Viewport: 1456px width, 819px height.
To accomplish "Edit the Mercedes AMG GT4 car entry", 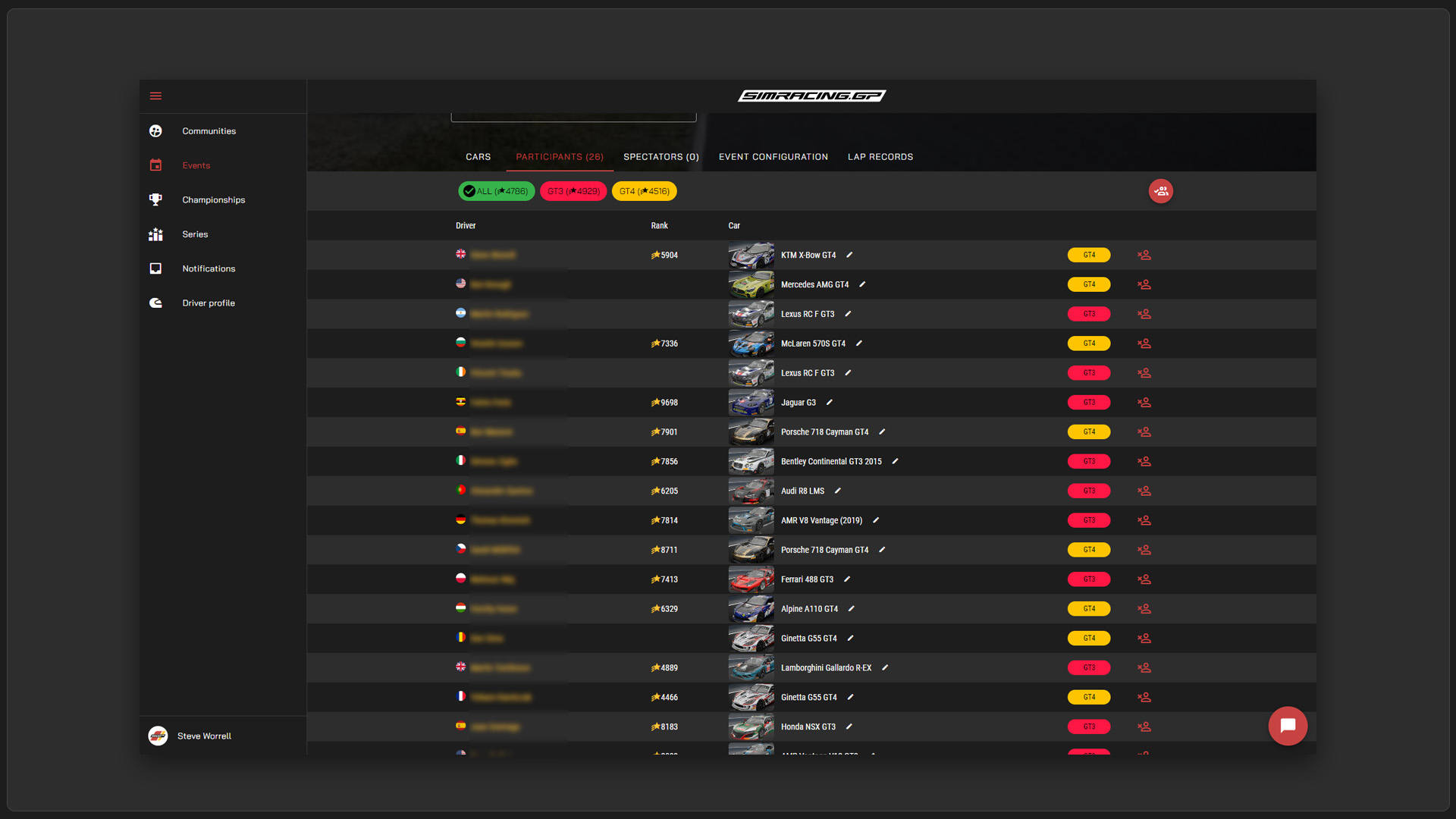I will click(x=862, y=284).
